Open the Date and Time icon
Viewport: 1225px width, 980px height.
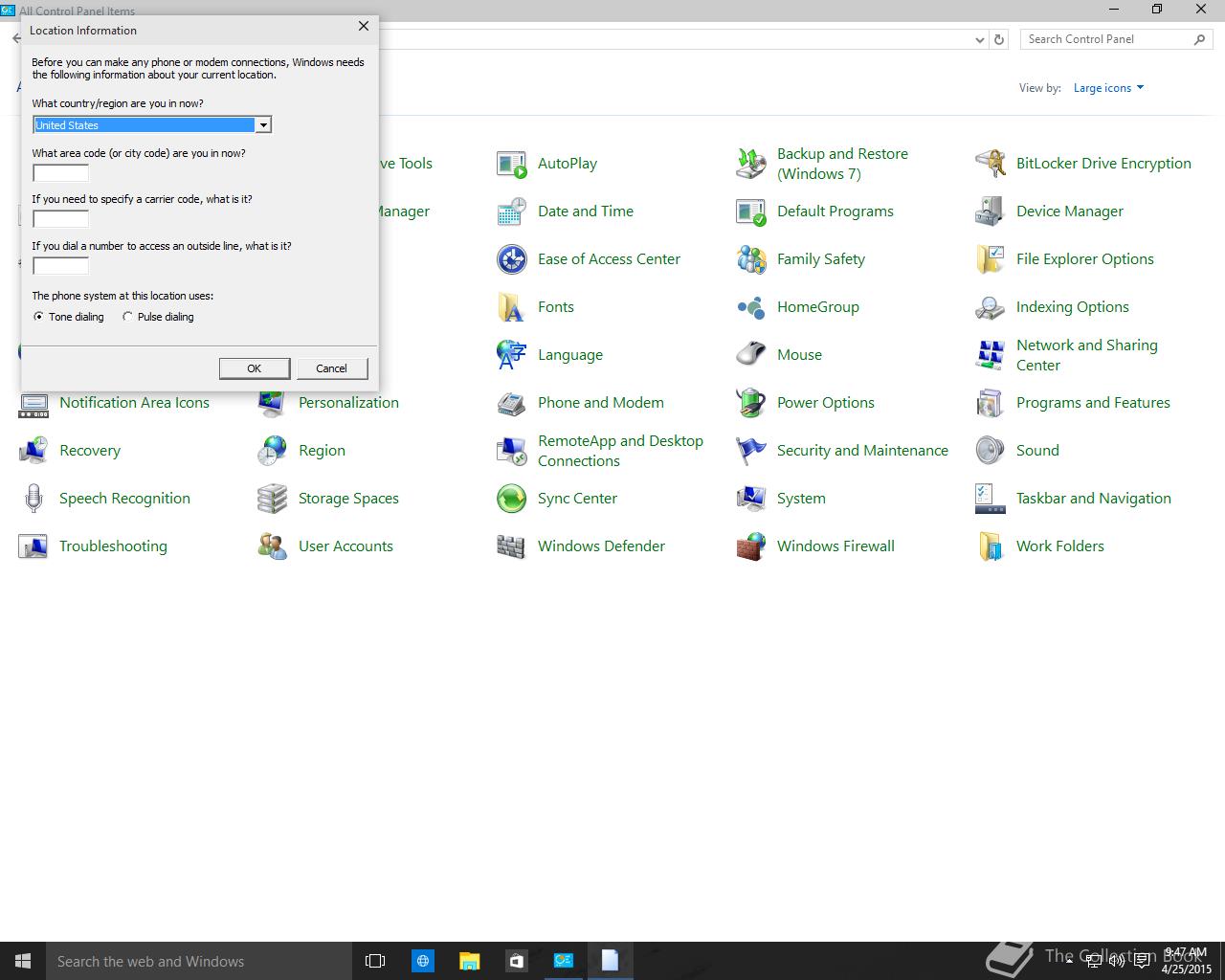tap(512, 212)
